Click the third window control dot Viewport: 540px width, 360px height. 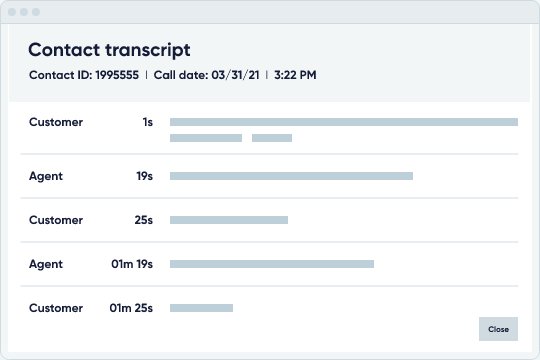click(x=36, y=12)
